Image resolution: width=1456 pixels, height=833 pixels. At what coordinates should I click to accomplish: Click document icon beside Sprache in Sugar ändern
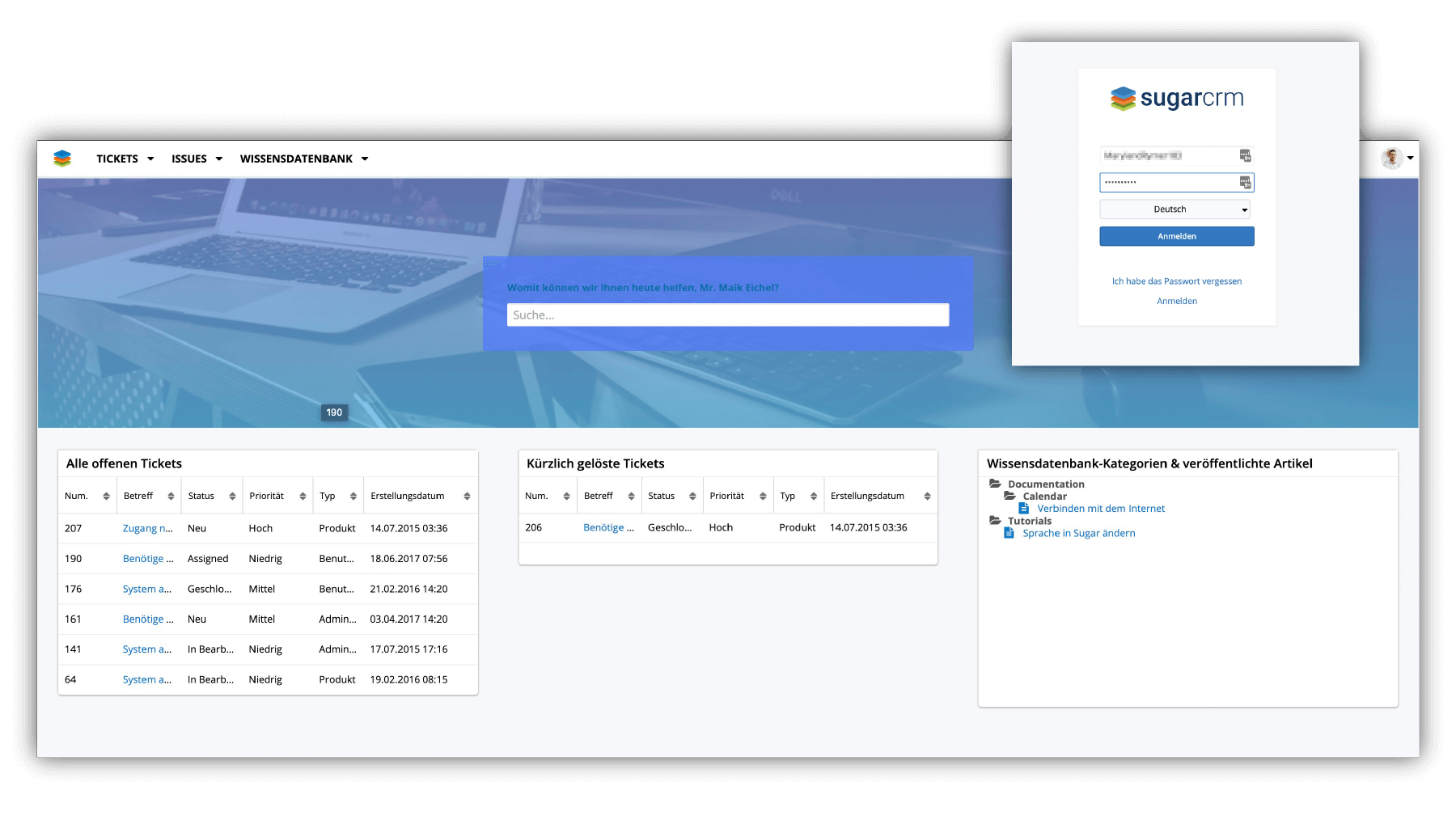point(1009,533)
